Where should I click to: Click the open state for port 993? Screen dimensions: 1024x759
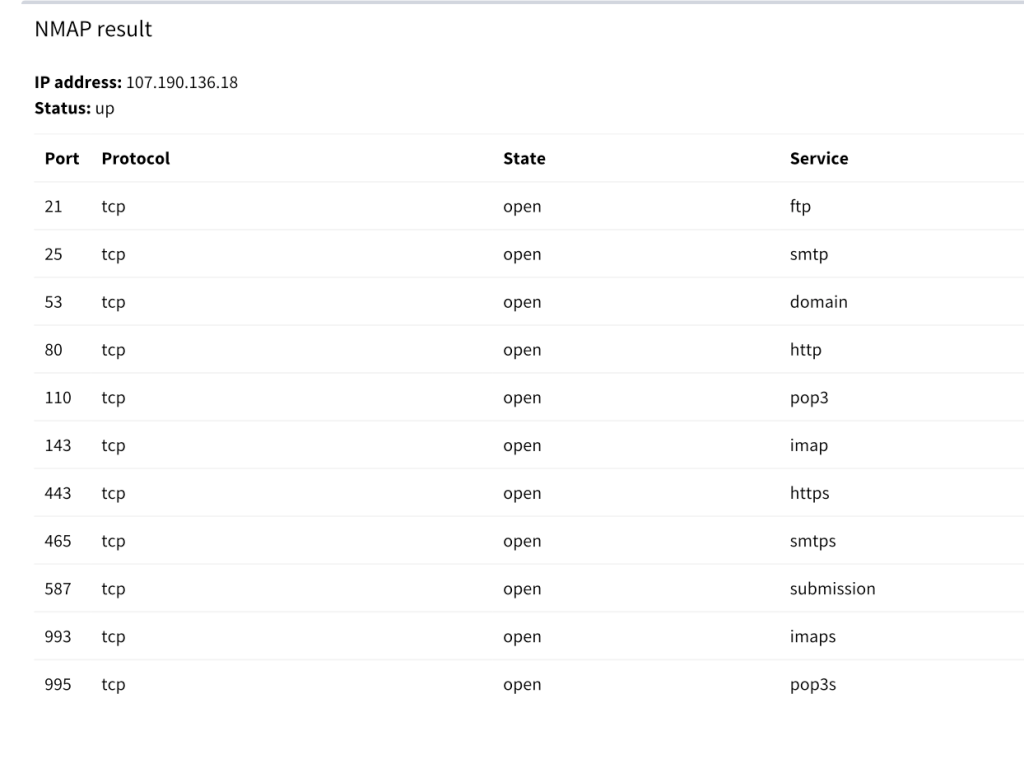(x=522, y=637)
